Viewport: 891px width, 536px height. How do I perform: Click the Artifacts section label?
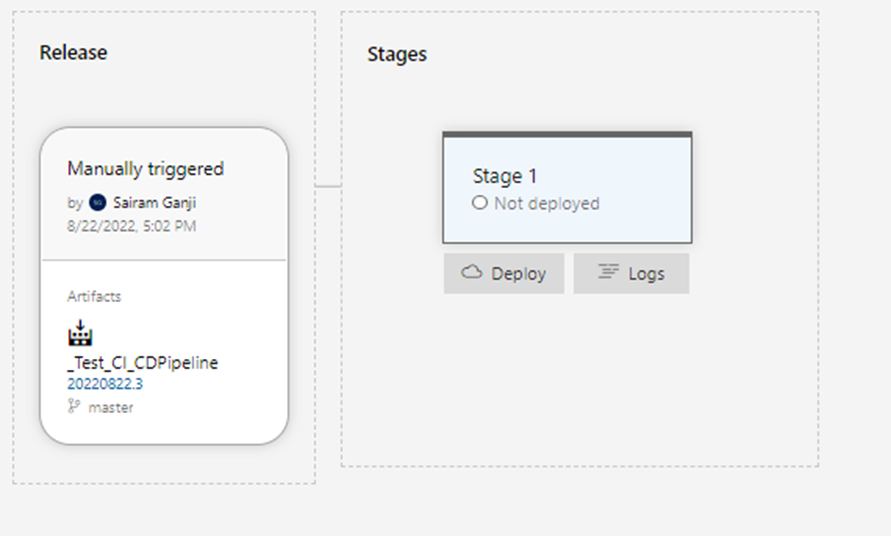click(94, 296)
